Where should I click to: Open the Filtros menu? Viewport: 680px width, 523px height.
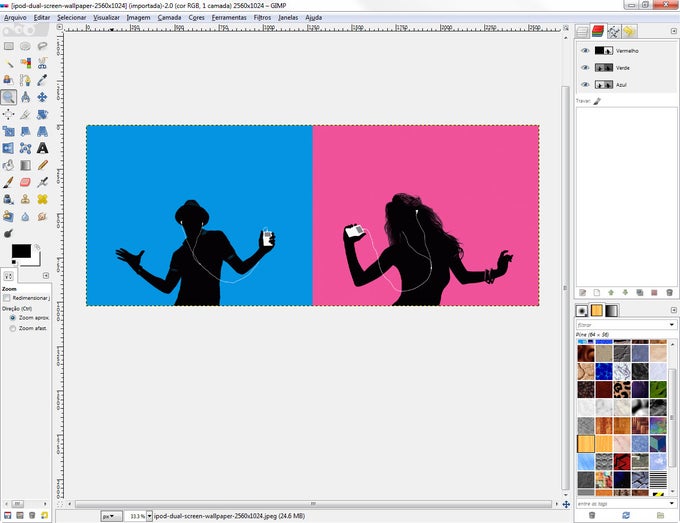pos(262,18)
